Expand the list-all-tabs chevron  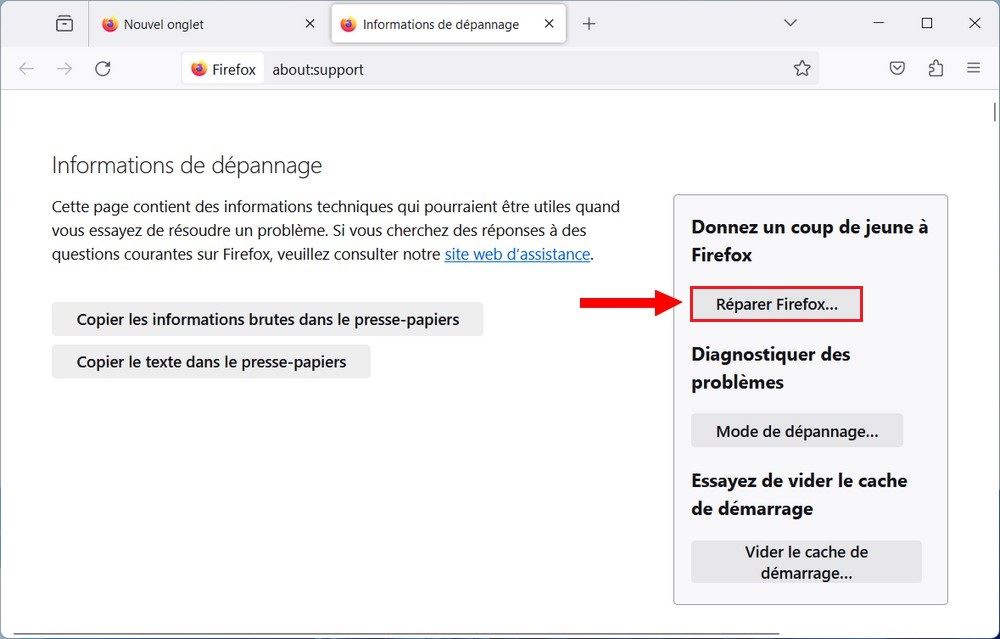(x=790, y=22)
